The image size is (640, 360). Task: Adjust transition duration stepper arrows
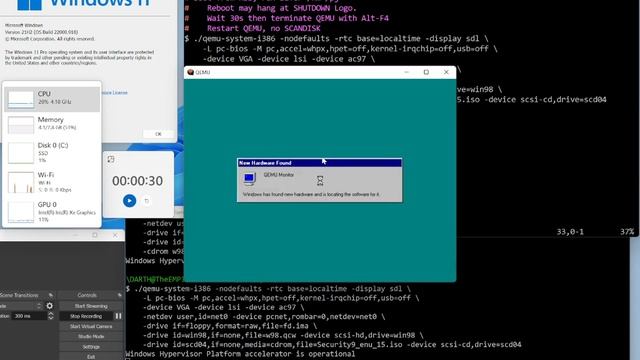[51, 316]
